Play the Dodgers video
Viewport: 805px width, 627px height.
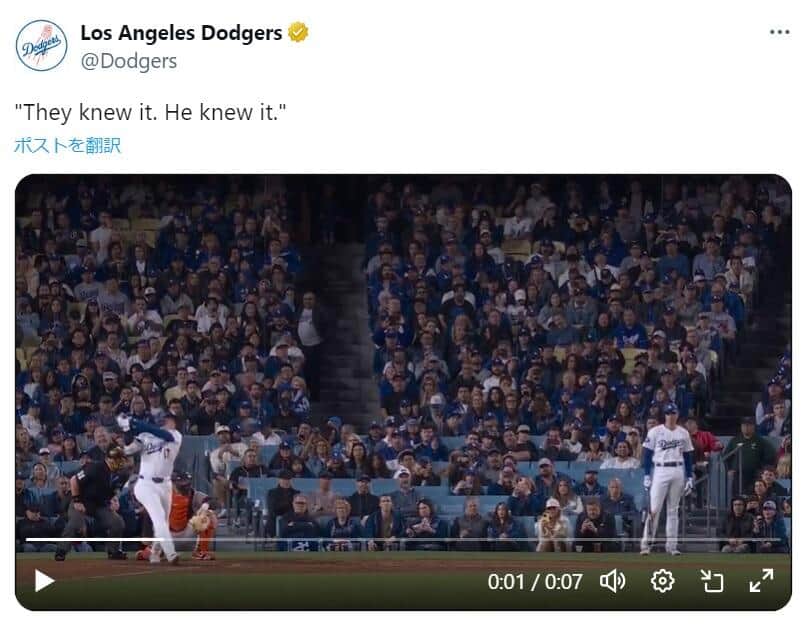pos(43,580)
